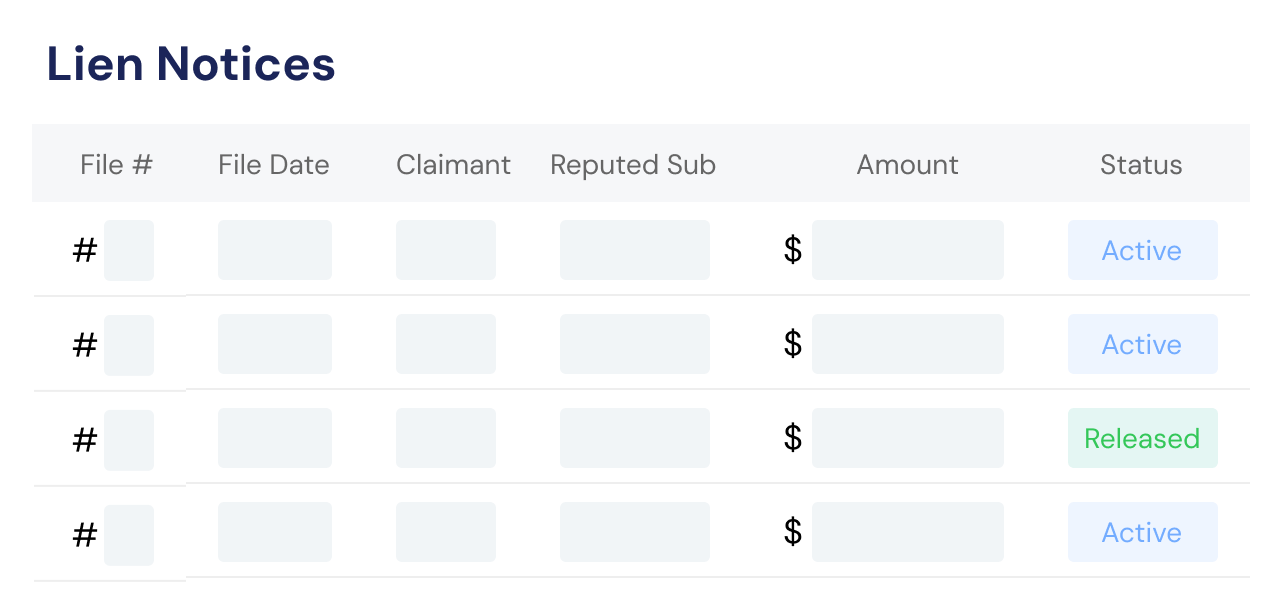The width and height of the screenshot is (1270, 614).
Task: Click the Active status badge in the first row
Action: pyautogui.click(x=1143, y=250)
